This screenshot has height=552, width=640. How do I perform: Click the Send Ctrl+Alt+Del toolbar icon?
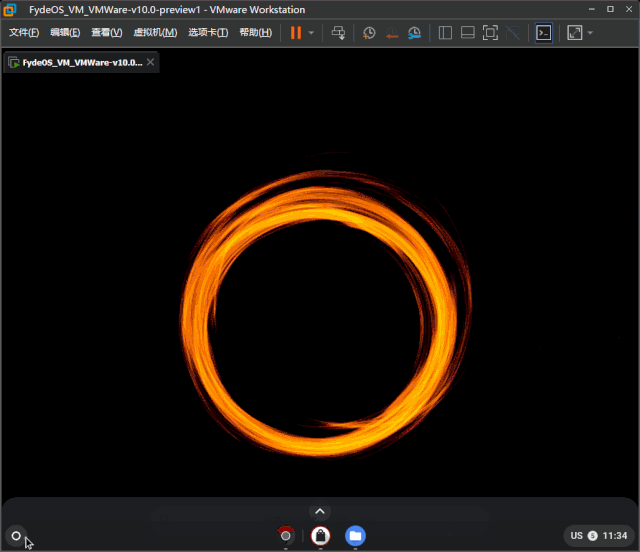point(338,32)
